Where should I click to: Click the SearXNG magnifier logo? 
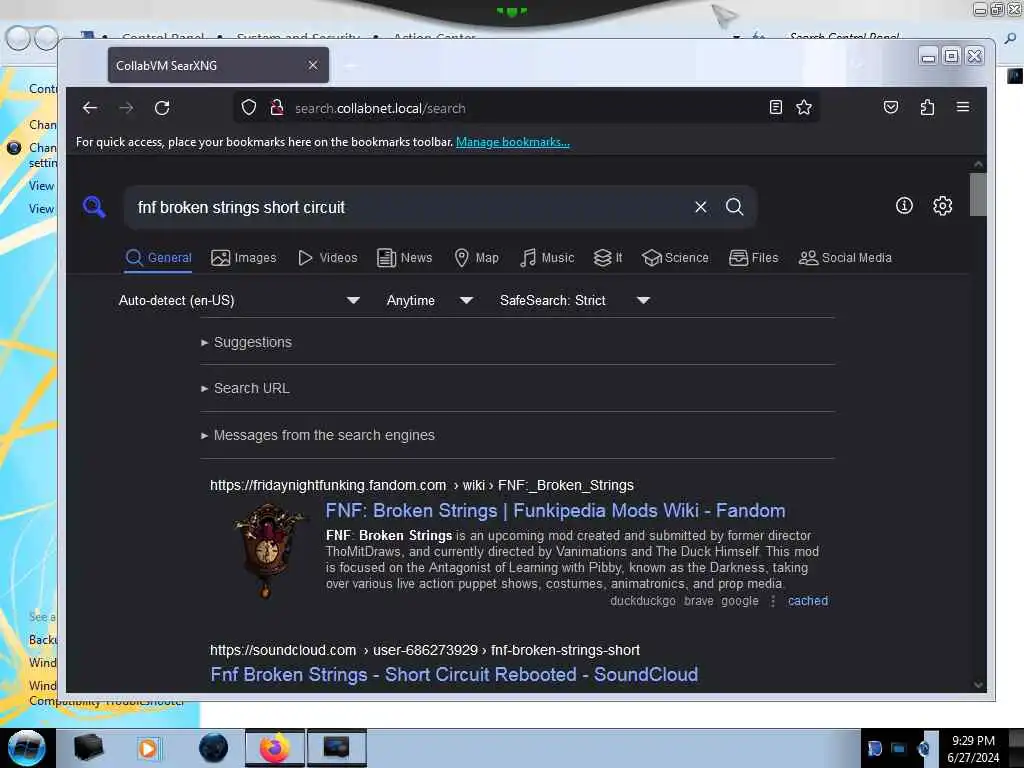click(x=94, y=207)
